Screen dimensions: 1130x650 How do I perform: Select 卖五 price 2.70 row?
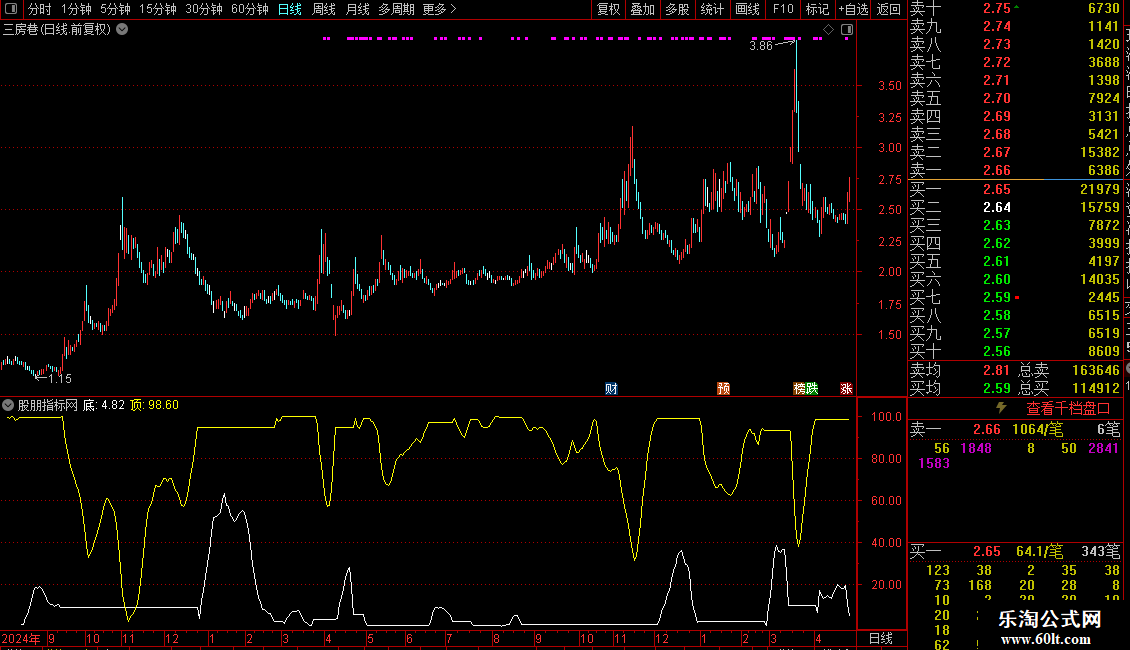1015,98
